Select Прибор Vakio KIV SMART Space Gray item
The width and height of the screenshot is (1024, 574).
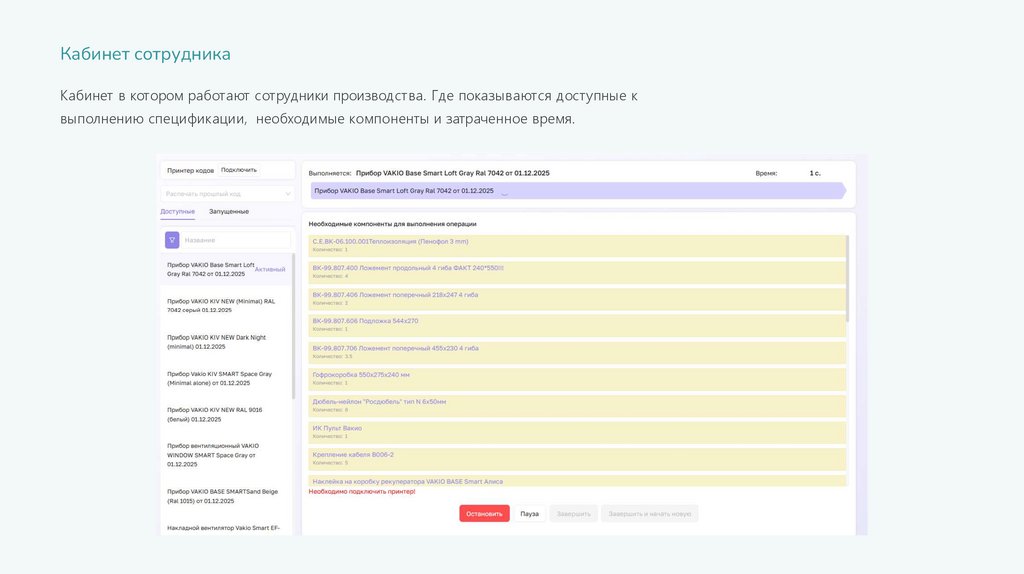(225, 379)
